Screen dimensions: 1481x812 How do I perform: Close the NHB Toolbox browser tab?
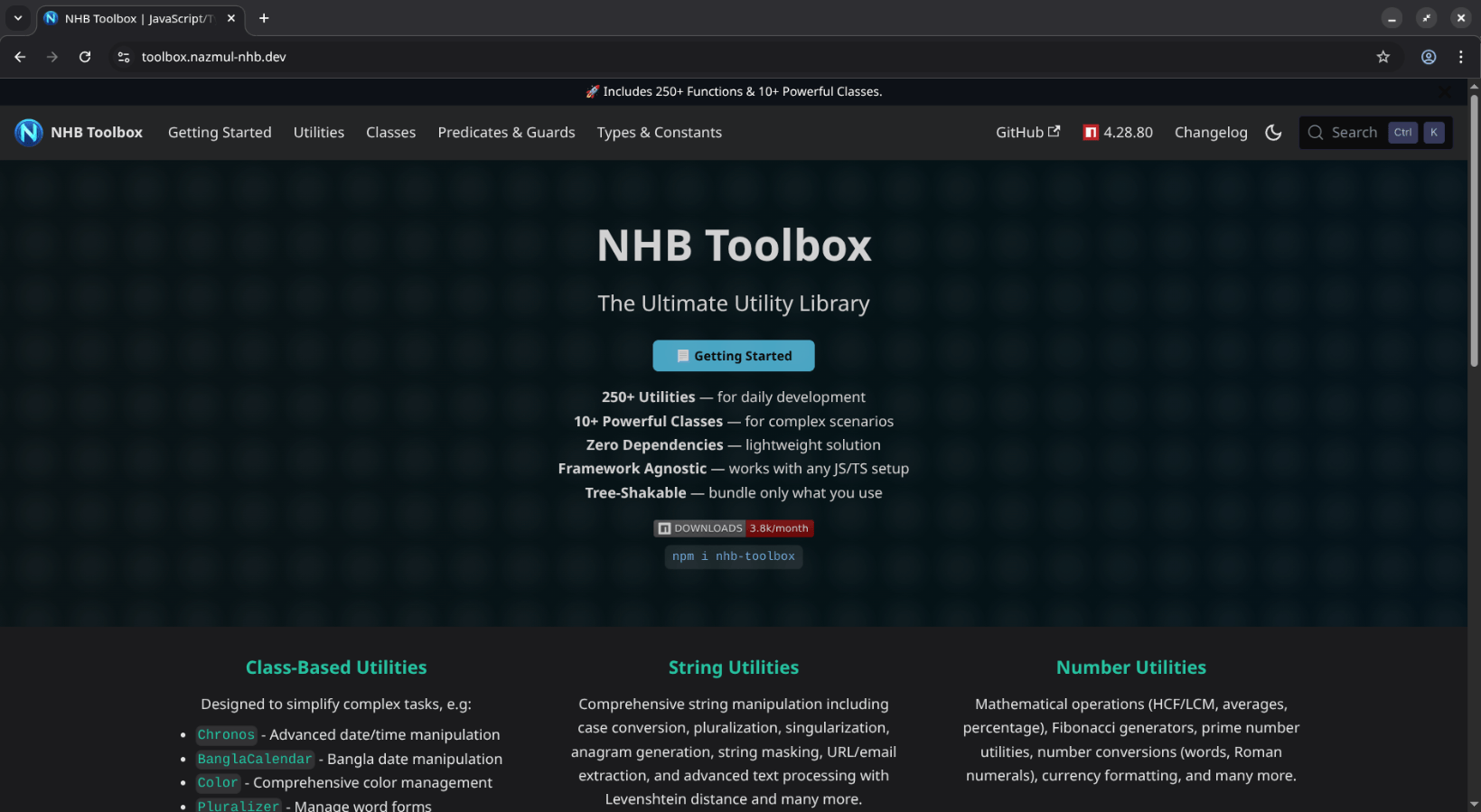[x=231, y=18]
